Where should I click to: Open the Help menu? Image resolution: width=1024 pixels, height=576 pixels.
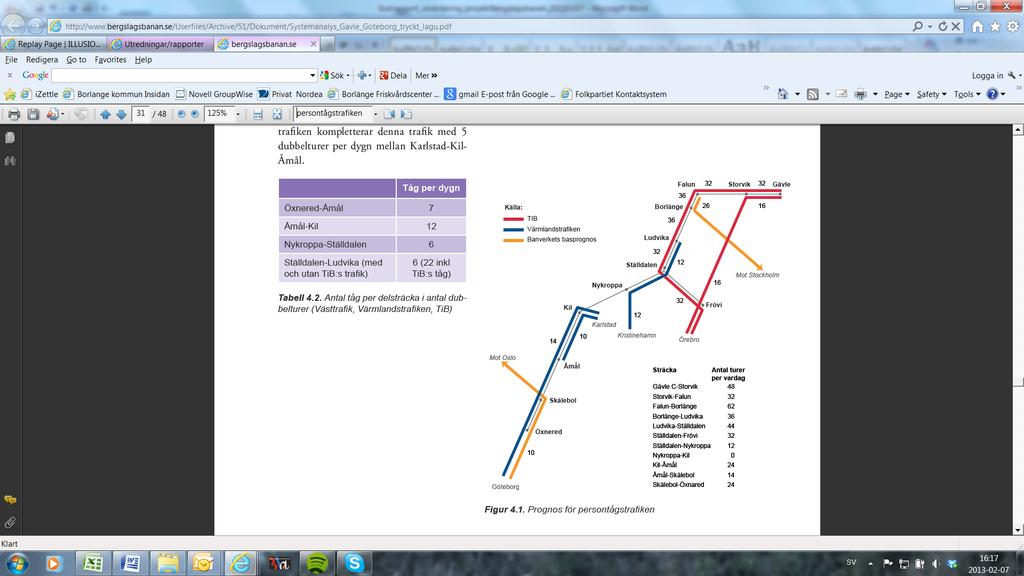point(143,59)
